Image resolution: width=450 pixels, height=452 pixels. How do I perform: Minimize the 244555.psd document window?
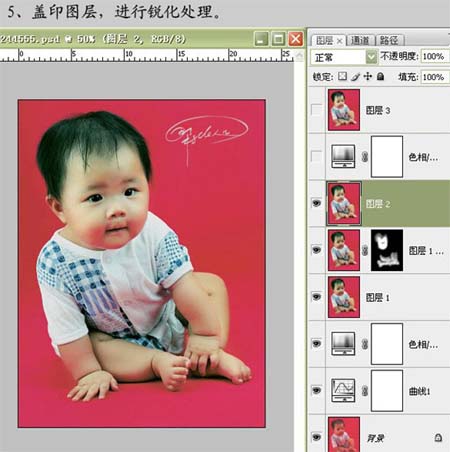pyautogui.click(x=261, y=39)
